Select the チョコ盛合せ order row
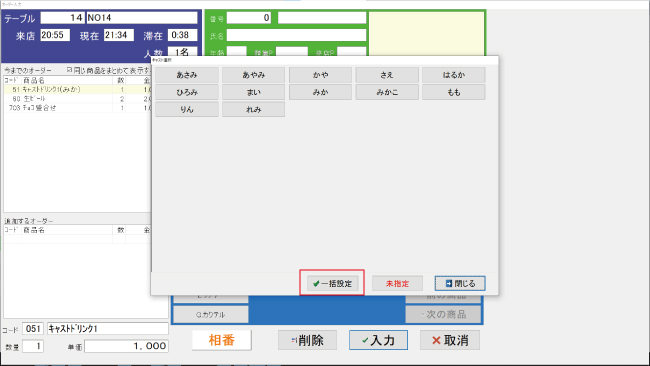This screenshot has height=366, width=650. [x=78, y=108]
